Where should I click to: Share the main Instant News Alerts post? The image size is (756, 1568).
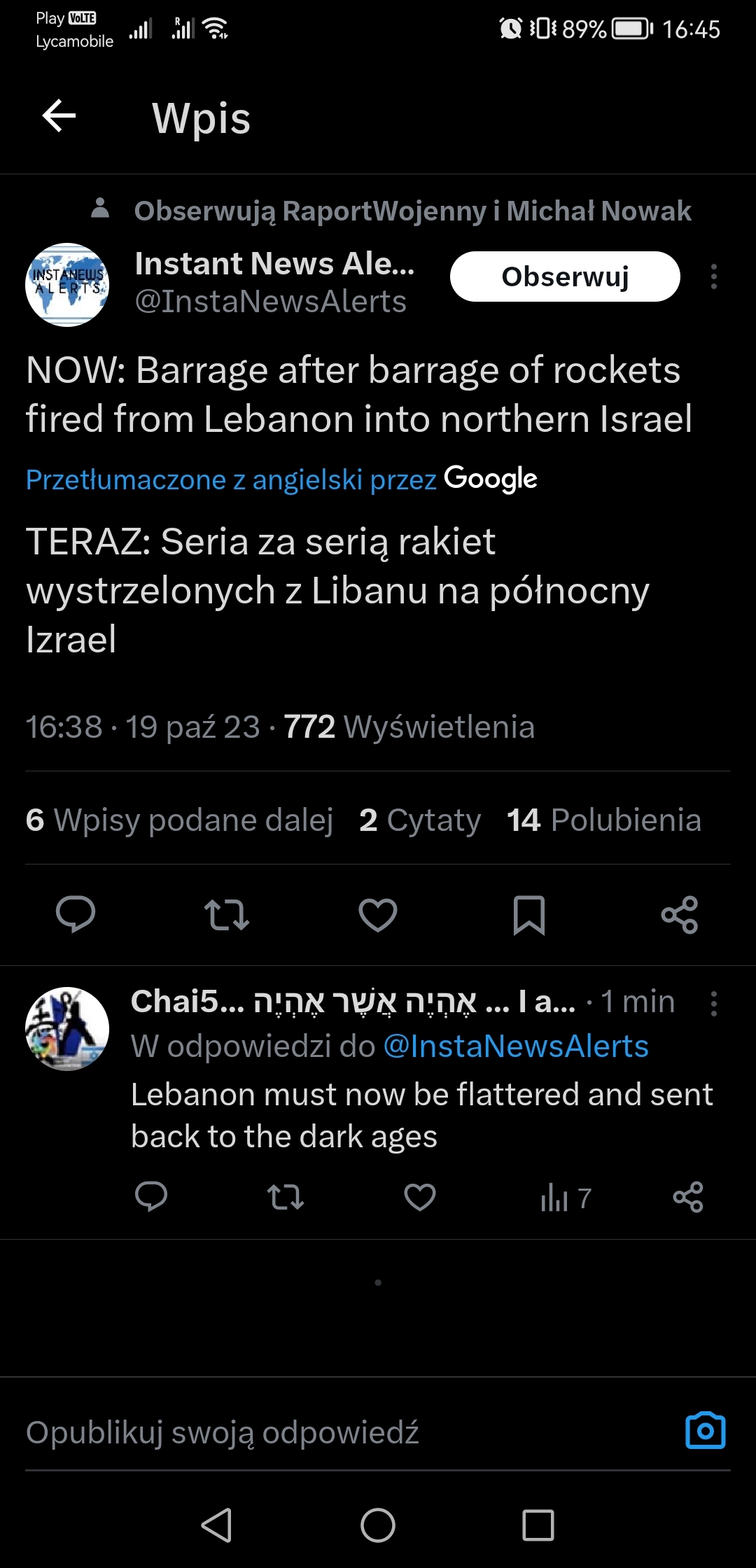(680, 914)
